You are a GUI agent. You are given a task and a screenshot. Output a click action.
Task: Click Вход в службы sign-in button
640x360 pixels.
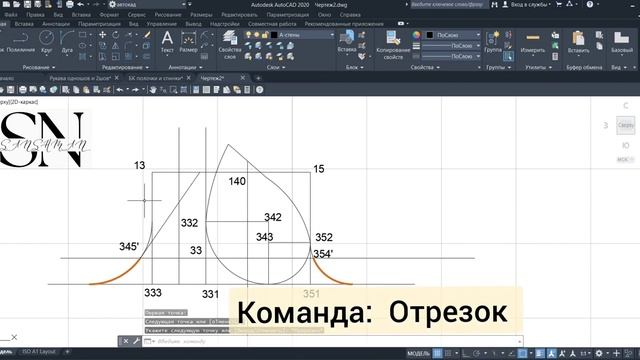click(527, 4)
